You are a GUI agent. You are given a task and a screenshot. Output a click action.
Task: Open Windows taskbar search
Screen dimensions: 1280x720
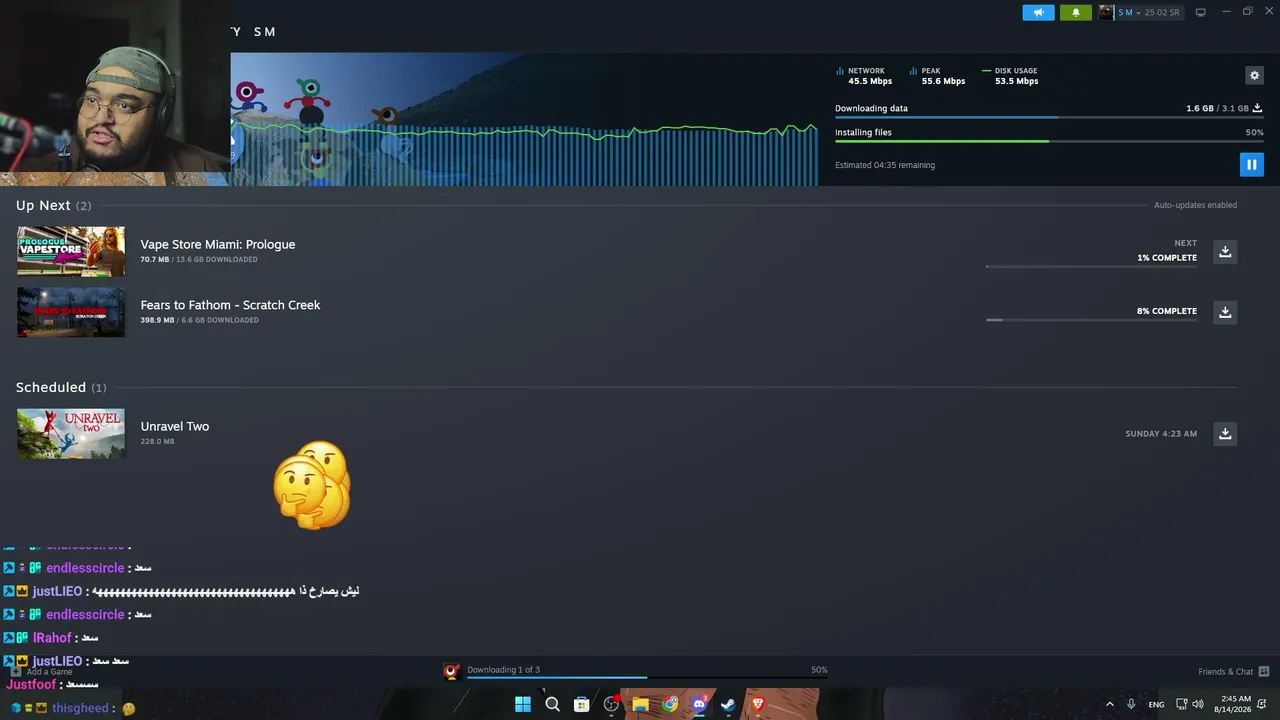coord(552,704)
